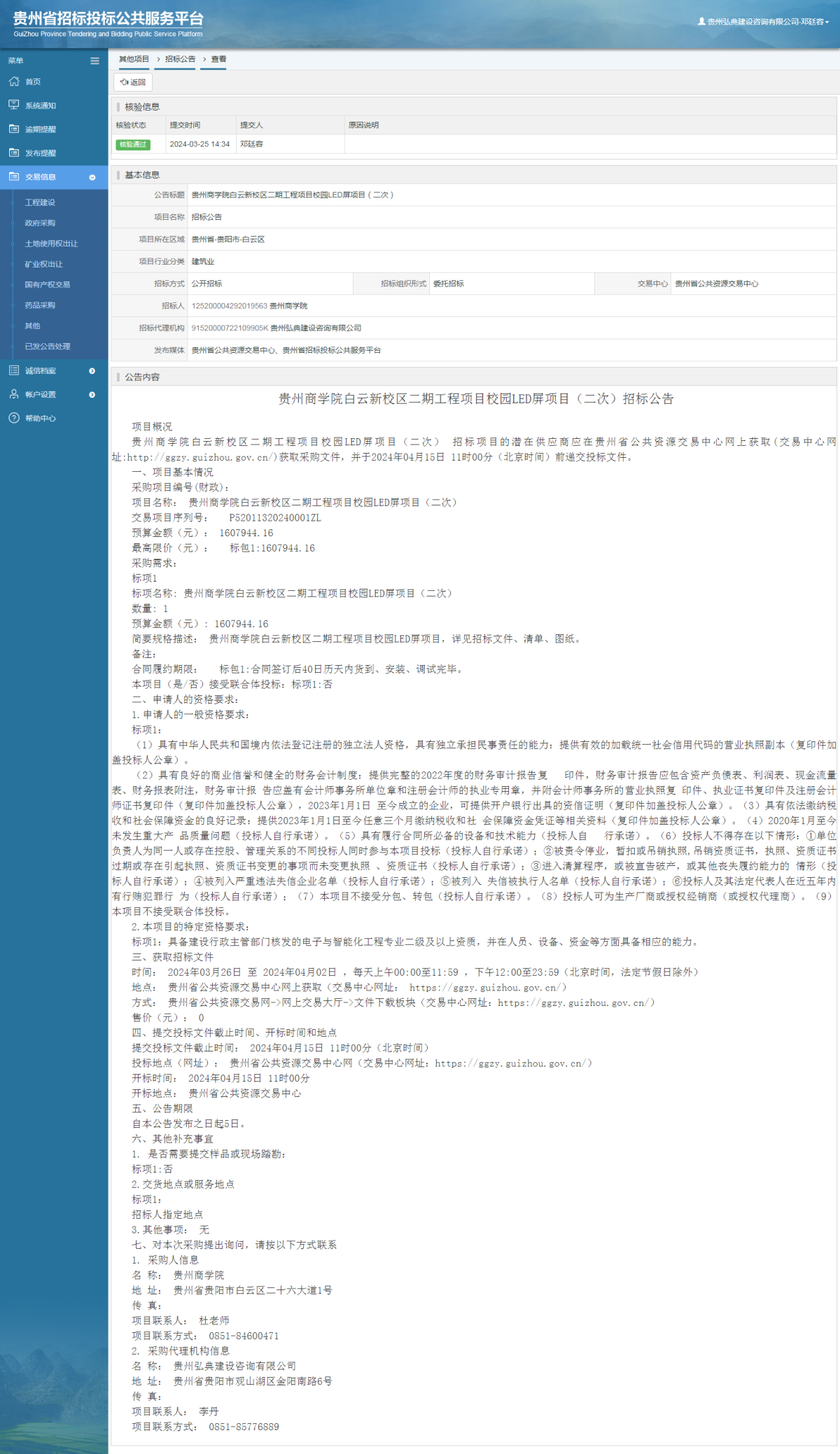Click the 贵州省招标投标公共服务平台 site title

point(108,19)
